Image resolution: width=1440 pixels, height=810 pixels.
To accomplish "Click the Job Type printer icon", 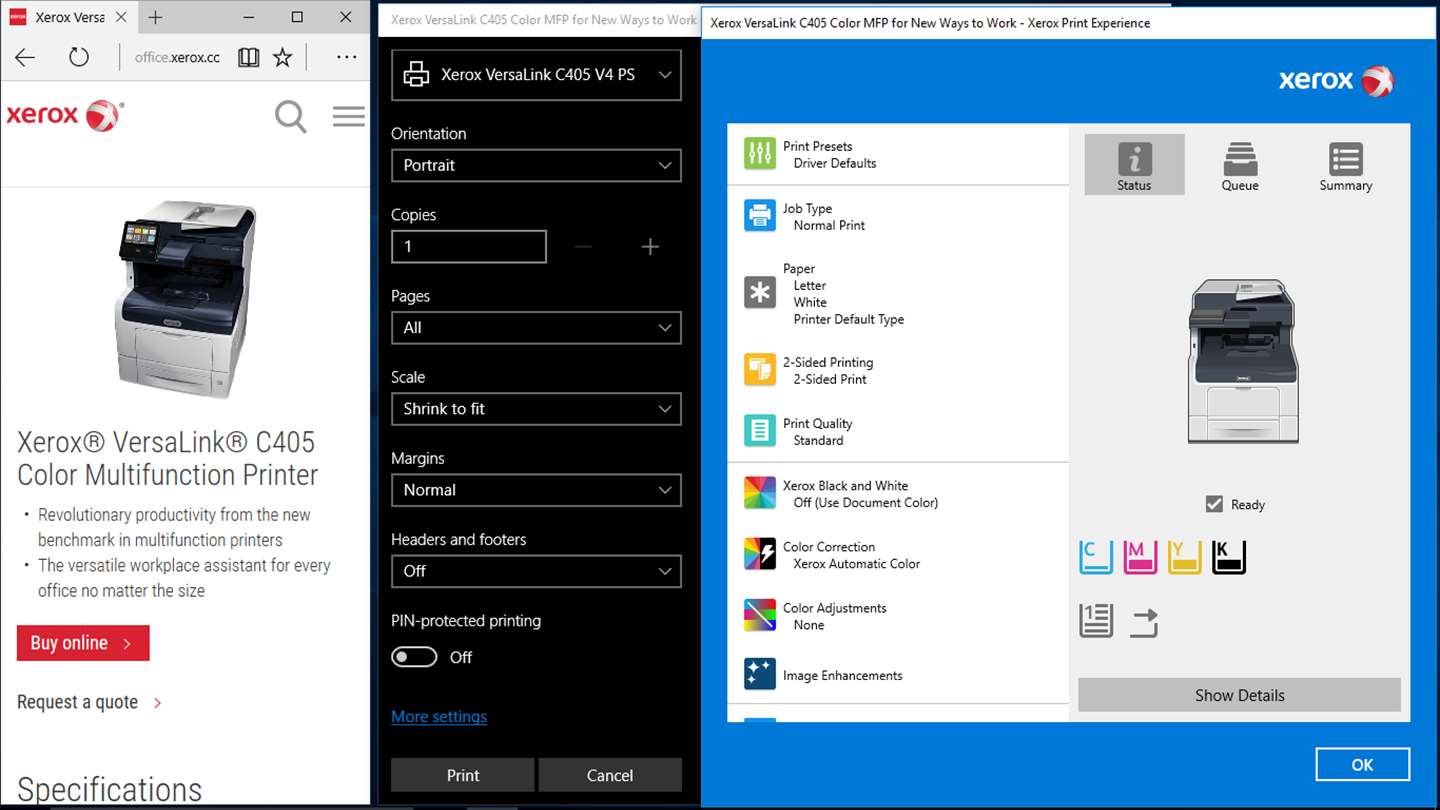I will pos(760,216).
